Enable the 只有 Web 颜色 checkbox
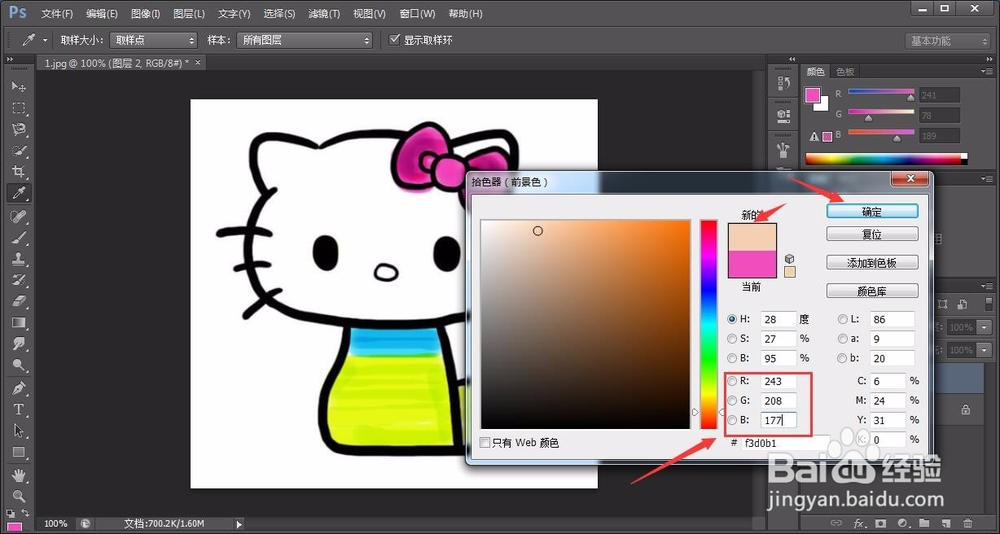Image resolution: width=1000 pixels, height=534 pixels. pos(485,442)
